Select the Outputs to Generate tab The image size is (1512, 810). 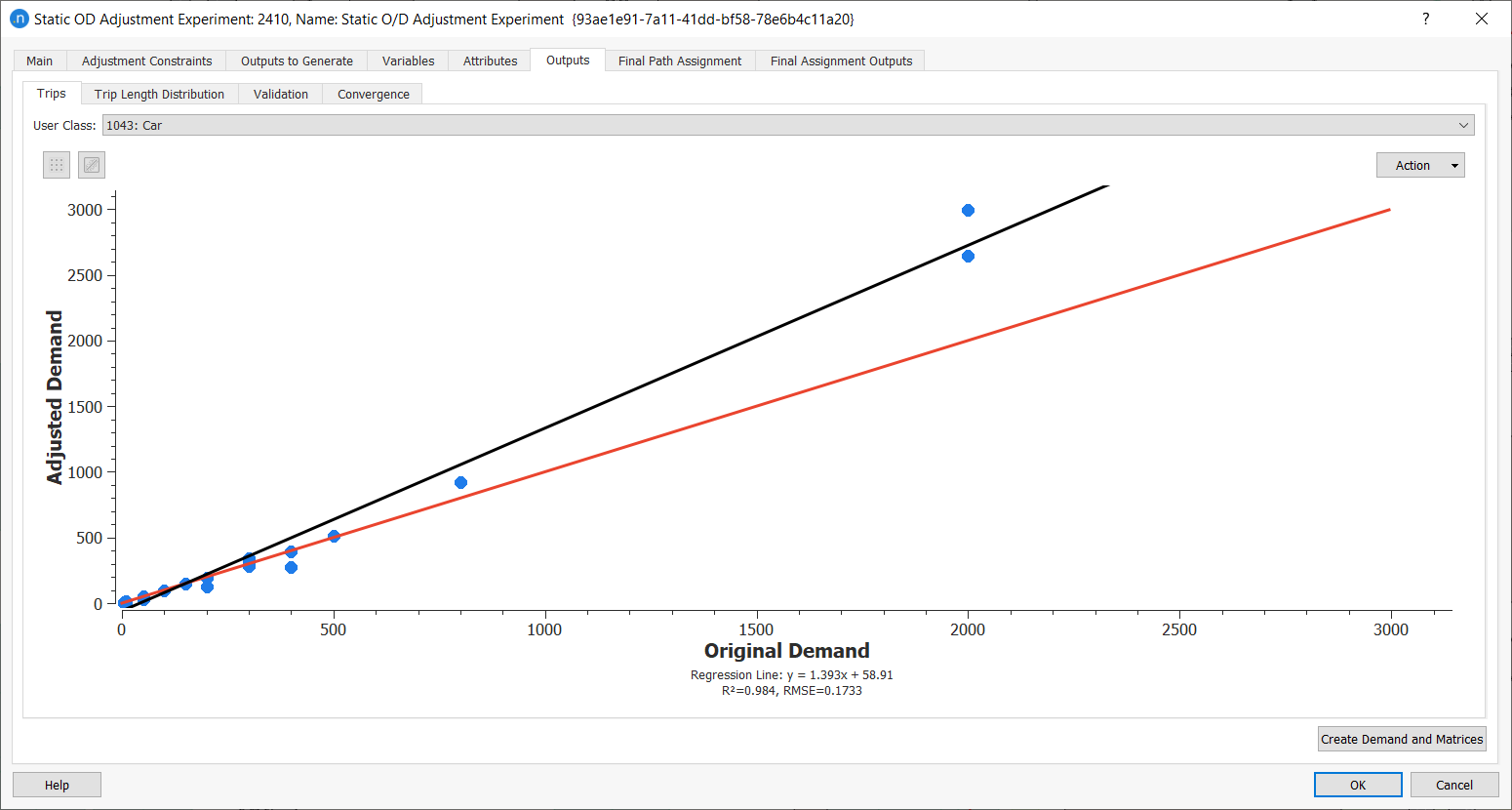pyautogui.click(x=297, y=61)
